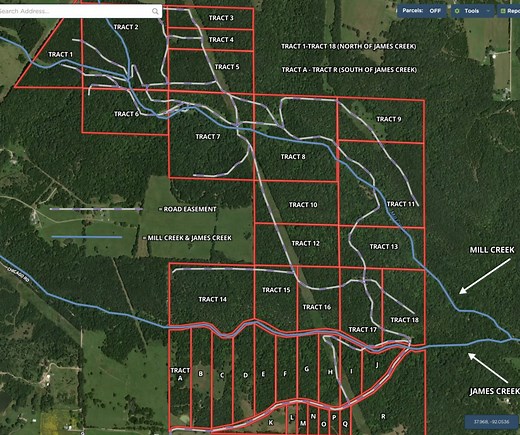Click the tract I letter label
The height and width of the screenshot is (435, 520).
351,371
